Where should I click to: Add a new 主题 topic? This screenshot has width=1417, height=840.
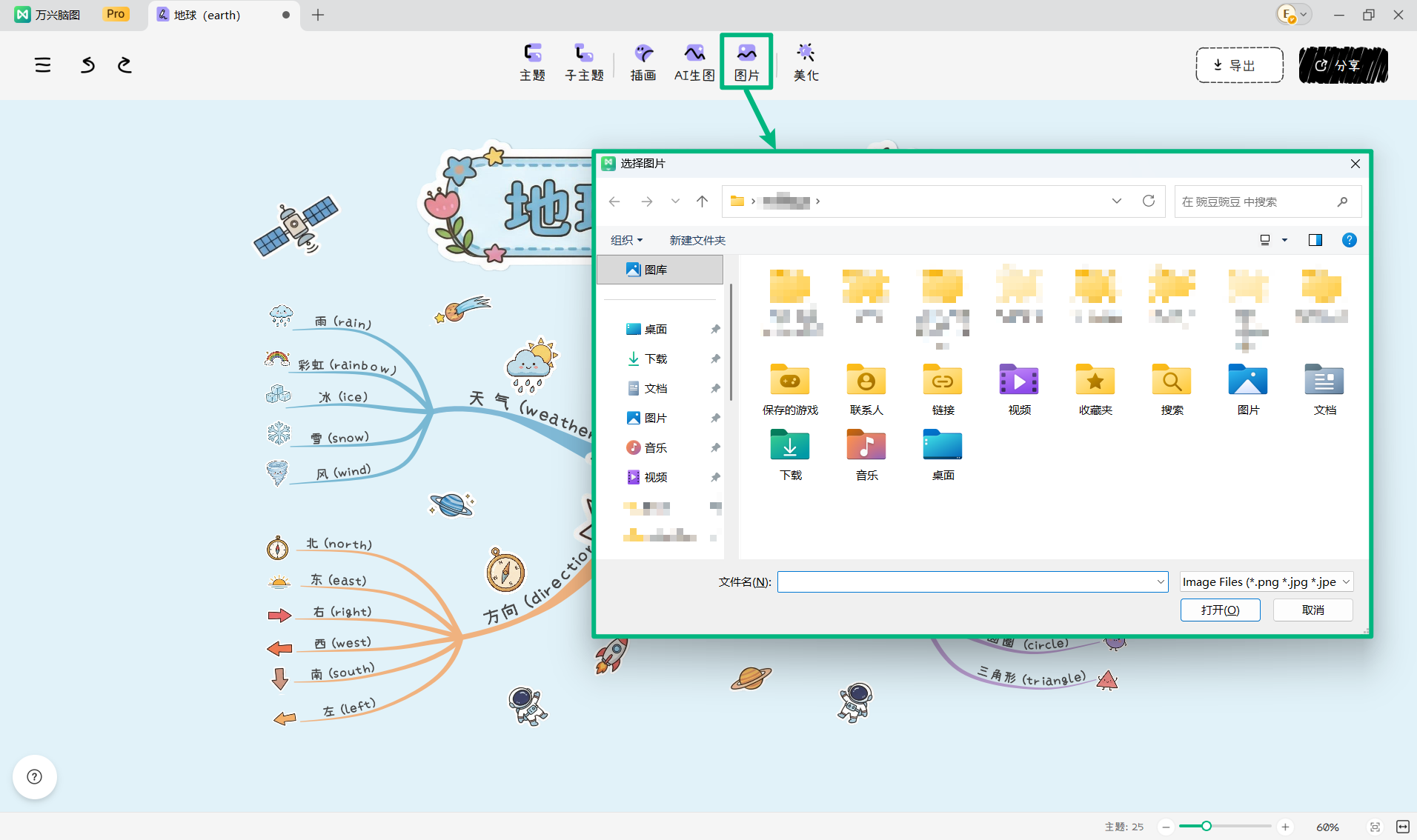(x=532, y=62)
